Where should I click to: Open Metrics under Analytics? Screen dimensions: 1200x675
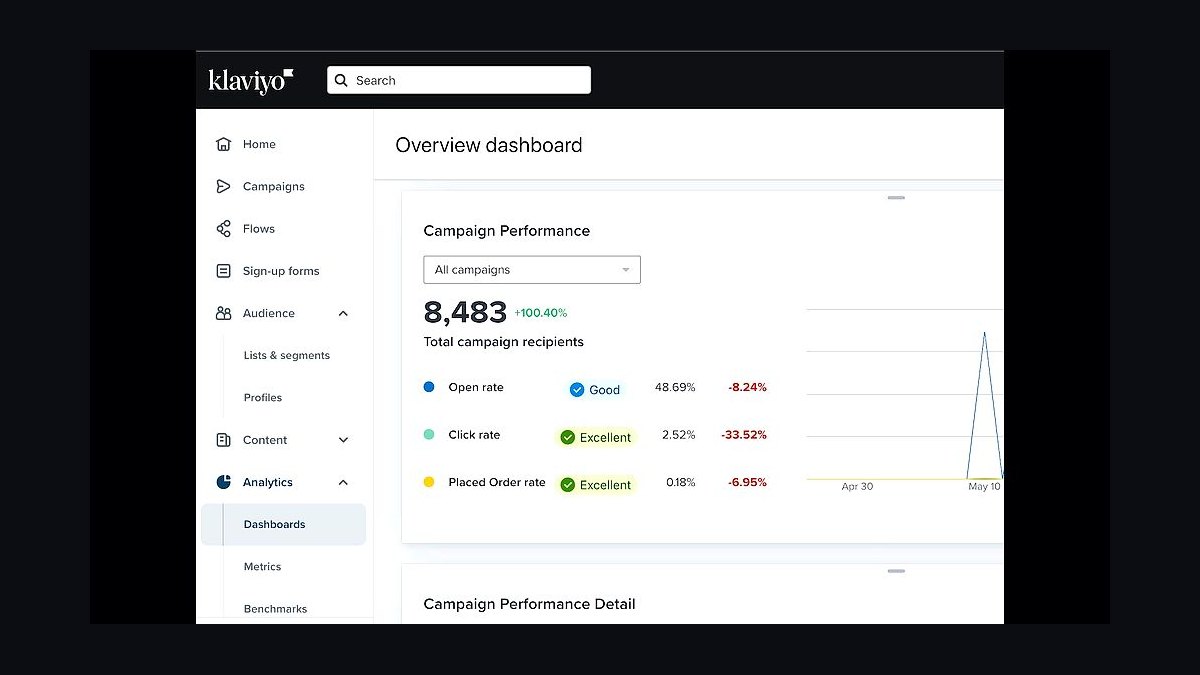[263, 566]
